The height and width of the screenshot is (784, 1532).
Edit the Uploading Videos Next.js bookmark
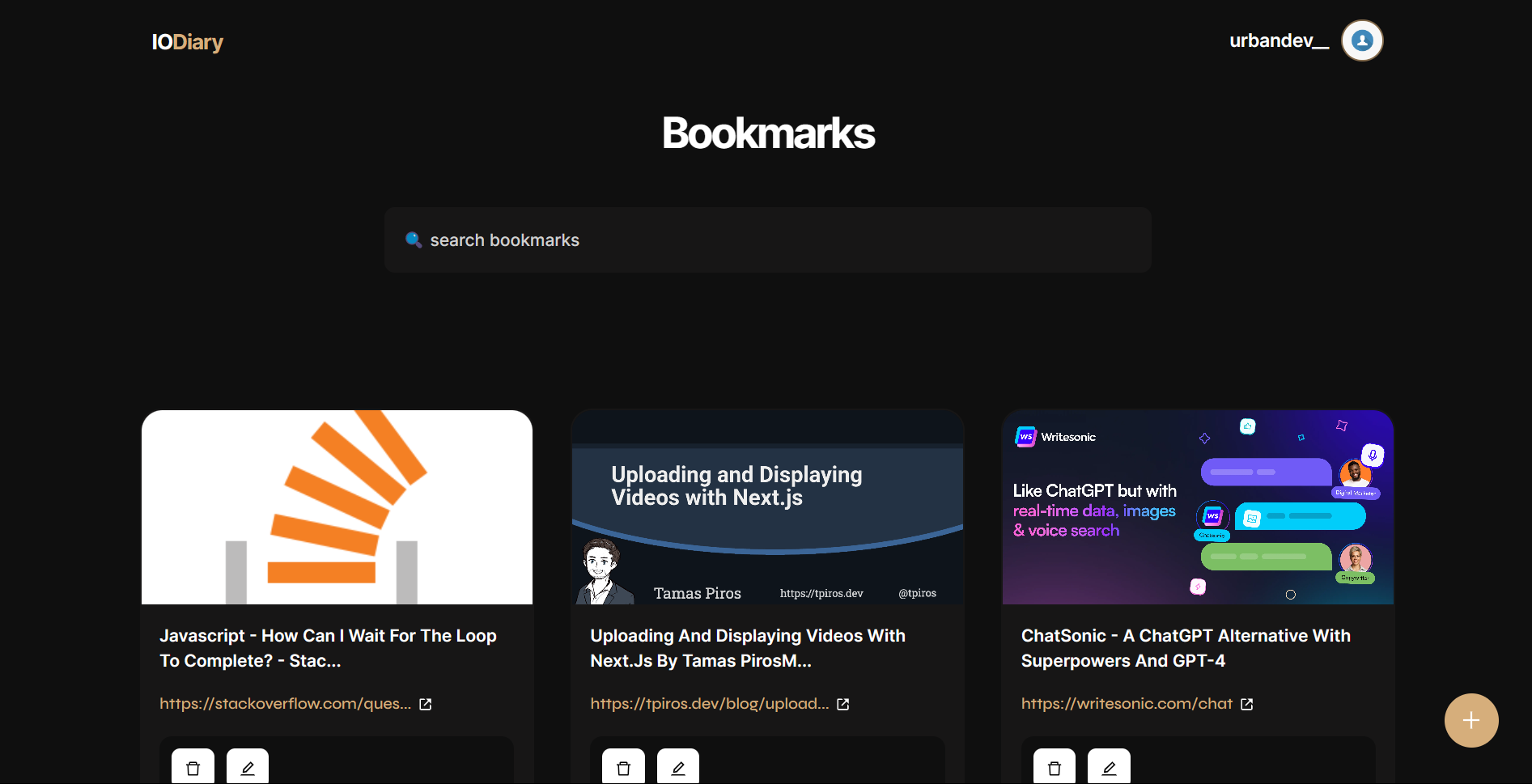coord(678,767)
